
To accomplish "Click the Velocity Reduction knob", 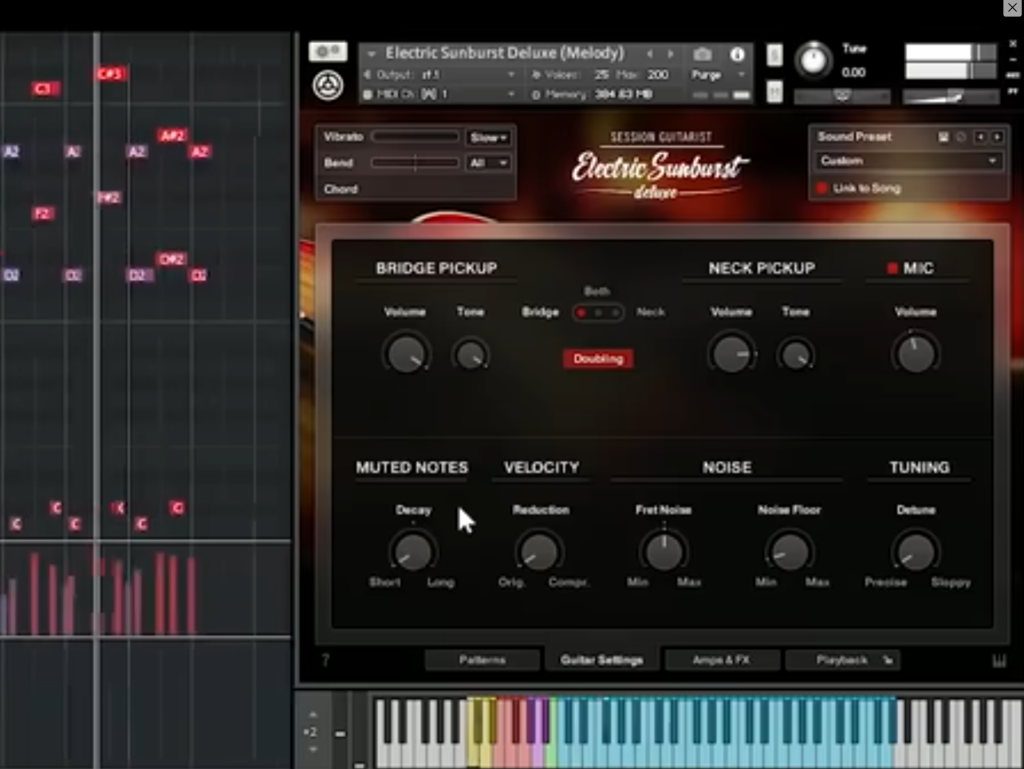I will pos(539,552).
